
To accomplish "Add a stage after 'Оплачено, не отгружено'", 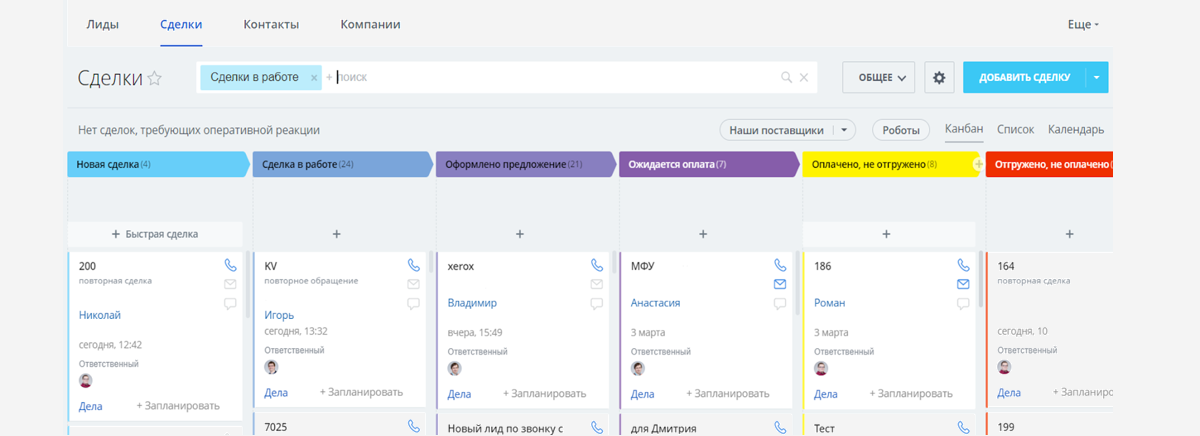I will tap(978, 164).
